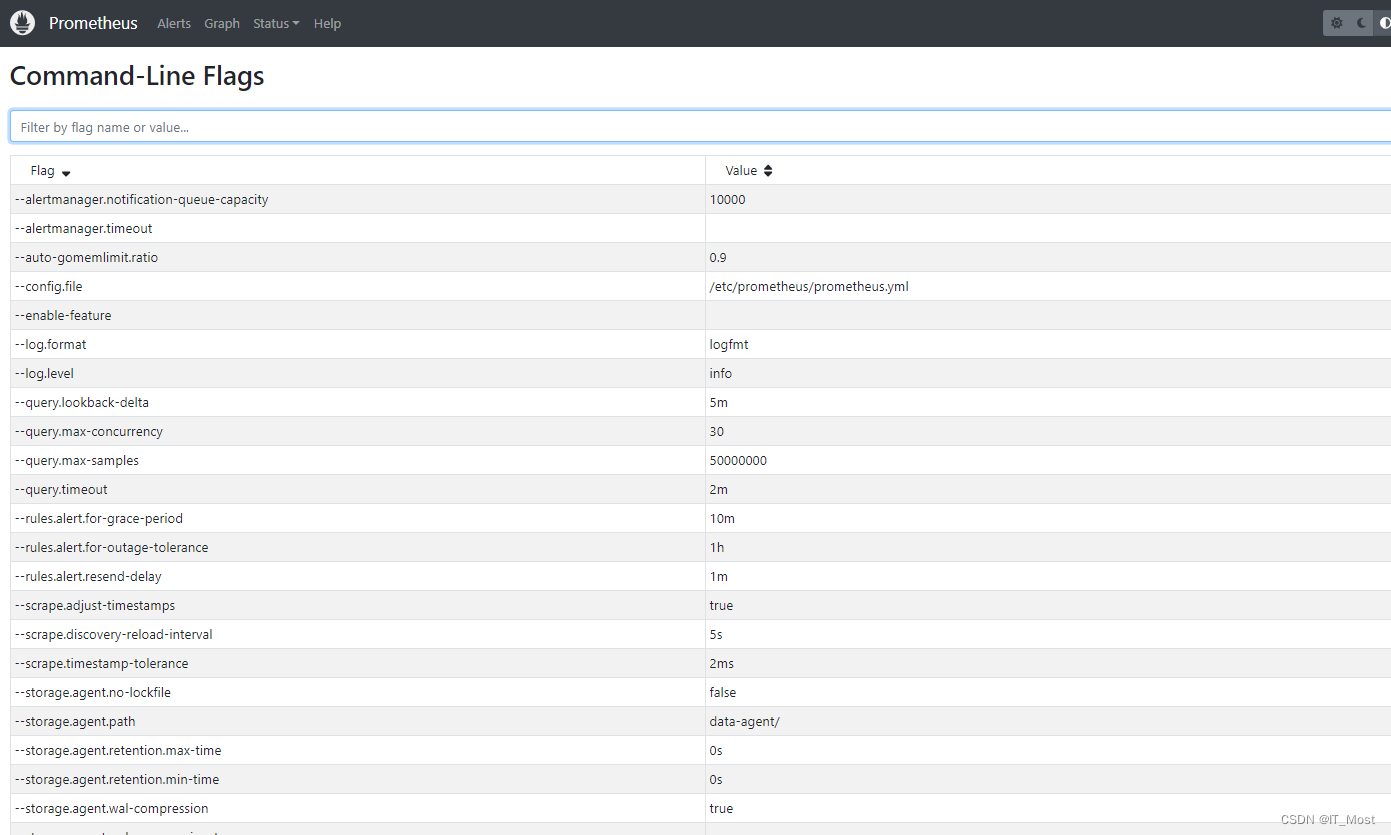Select the --rules.alert.for-outage-tolerance flag
The image size is (1391, 835).
click(x=112, y=548)
